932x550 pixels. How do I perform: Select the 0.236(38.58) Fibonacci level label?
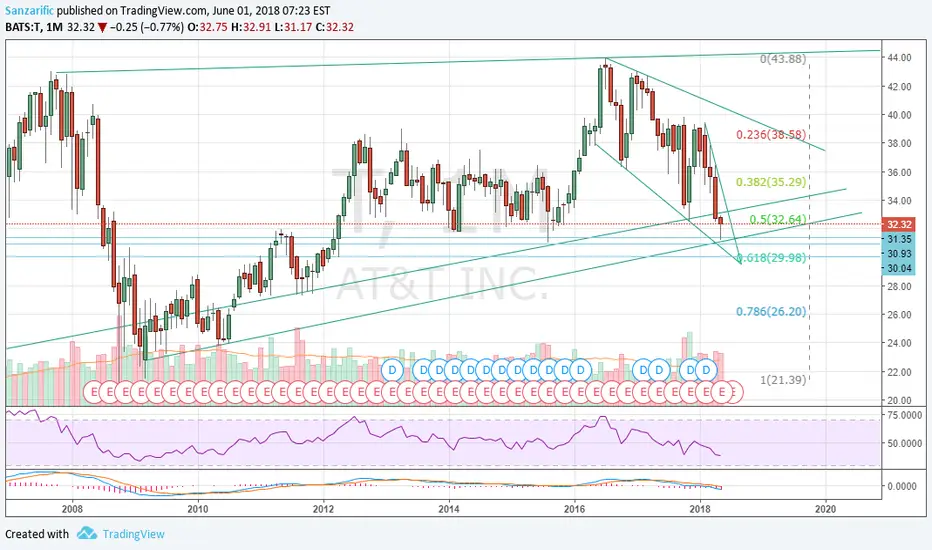772,134
